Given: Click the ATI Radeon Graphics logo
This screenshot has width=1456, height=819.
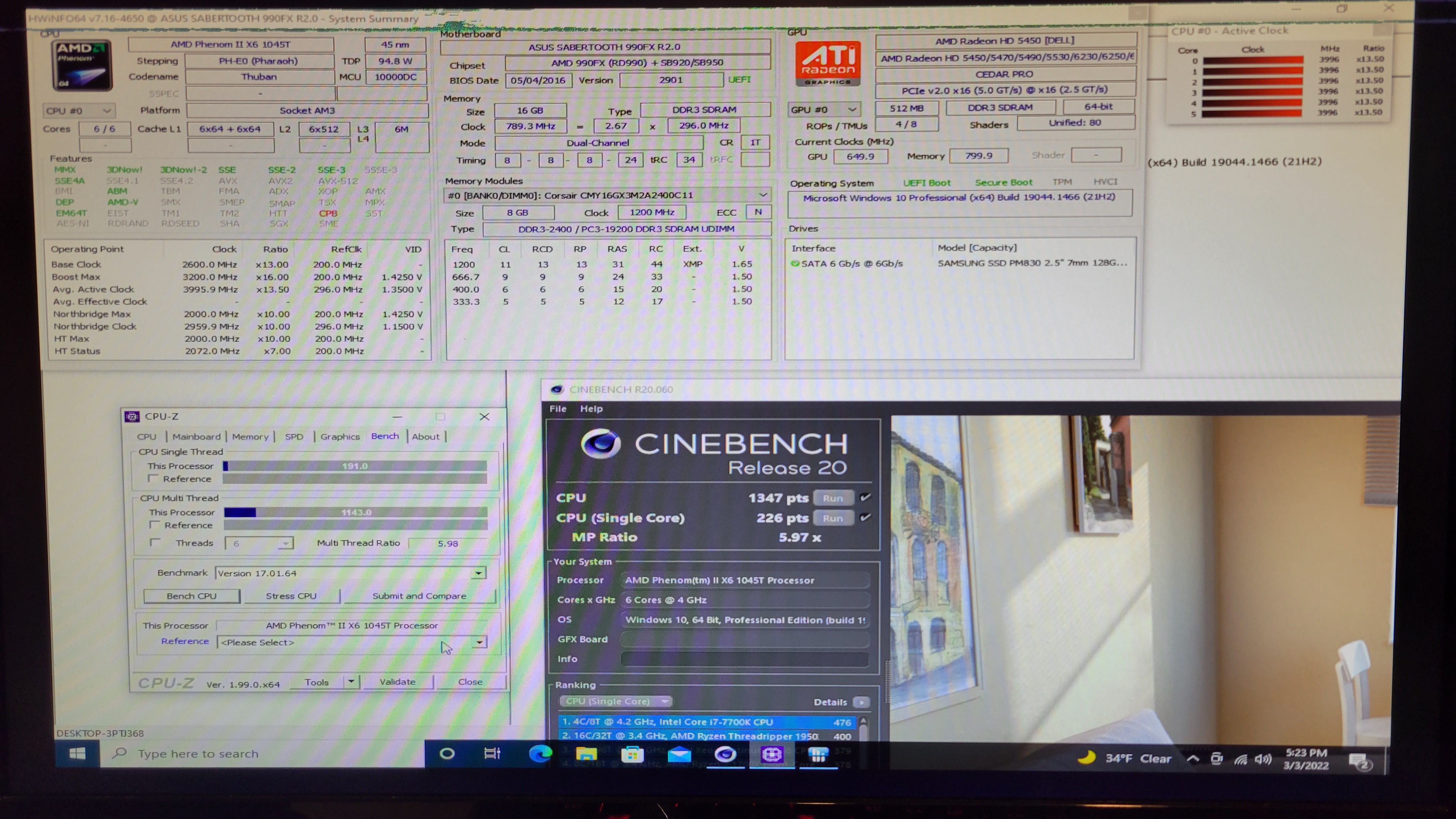Looking at the screenshot, I should coord(827,63).
